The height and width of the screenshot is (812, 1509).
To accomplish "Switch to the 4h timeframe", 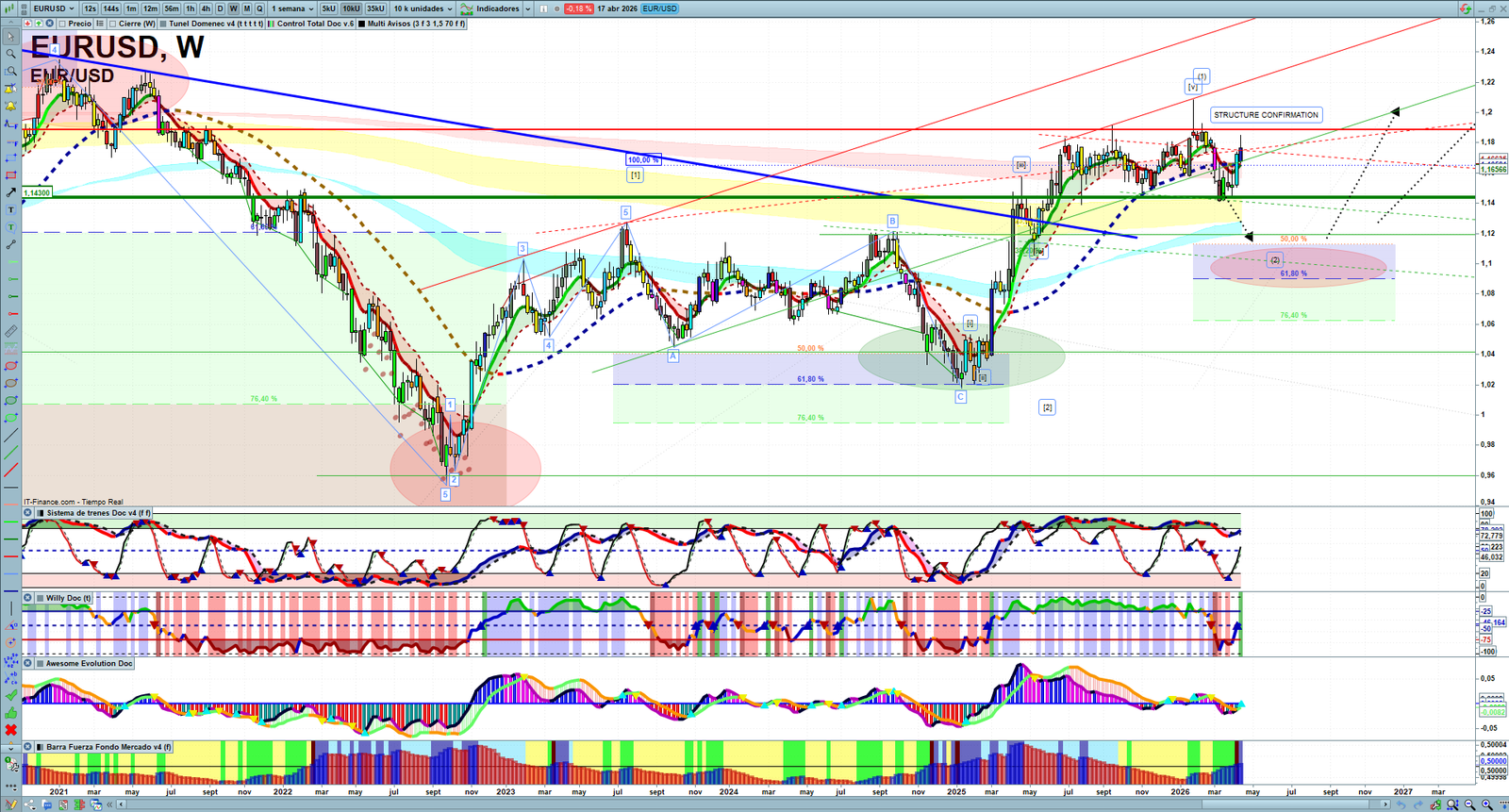I will pos(206,8).
